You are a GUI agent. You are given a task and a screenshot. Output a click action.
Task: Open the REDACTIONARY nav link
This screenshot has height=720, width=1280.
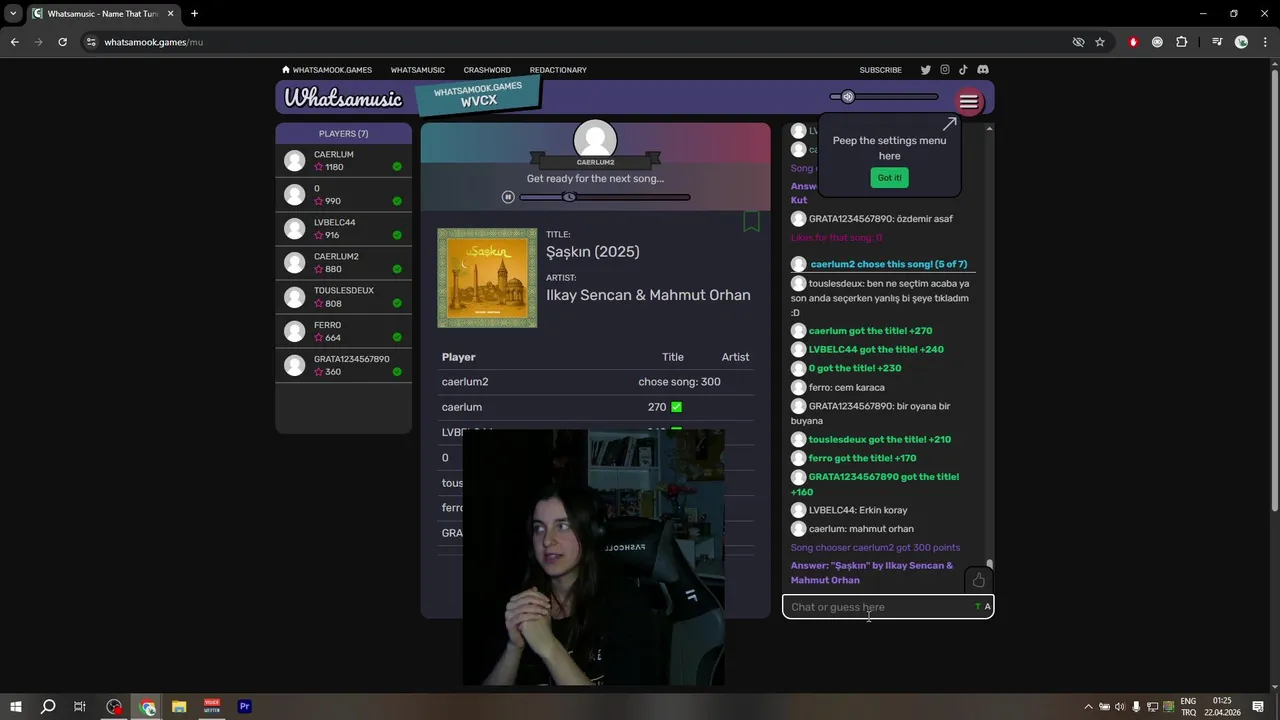(558, 70)
